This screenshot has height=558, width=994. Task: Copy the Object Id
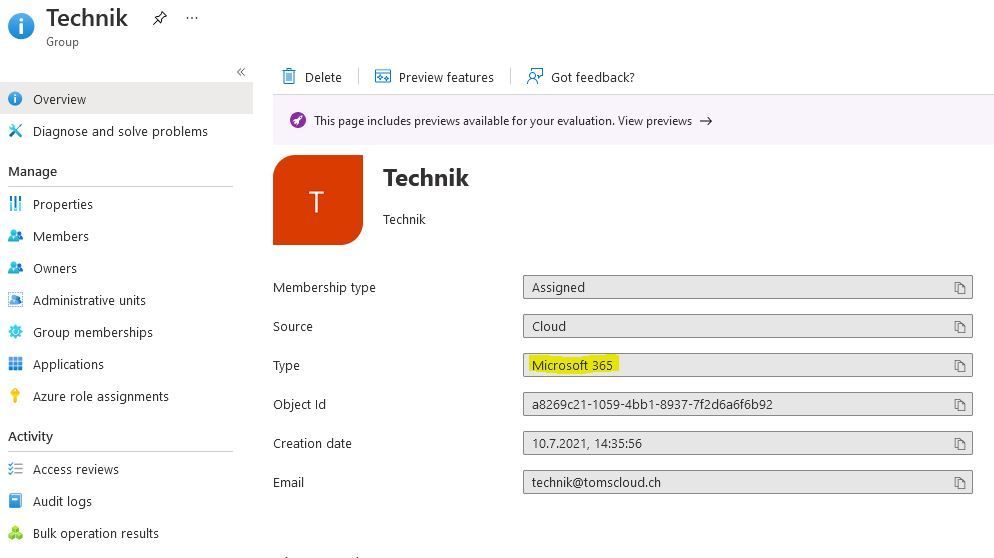coord(960,405)
